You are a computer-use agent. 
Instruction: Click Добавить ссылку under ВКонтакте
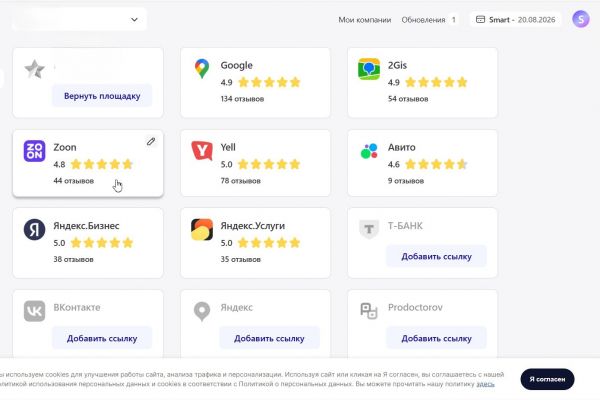pos(101,338)
